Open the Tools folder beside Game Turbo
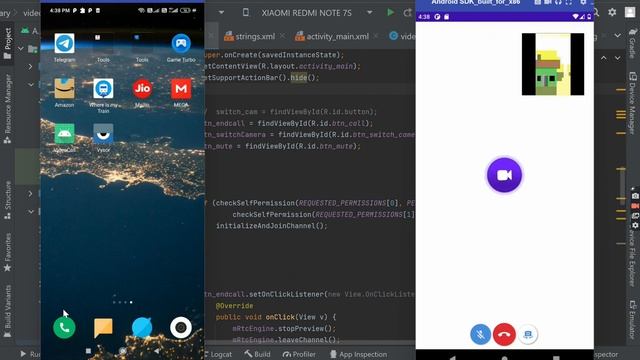This screenshot has width=640, height=360. click(x=142, y=44)
